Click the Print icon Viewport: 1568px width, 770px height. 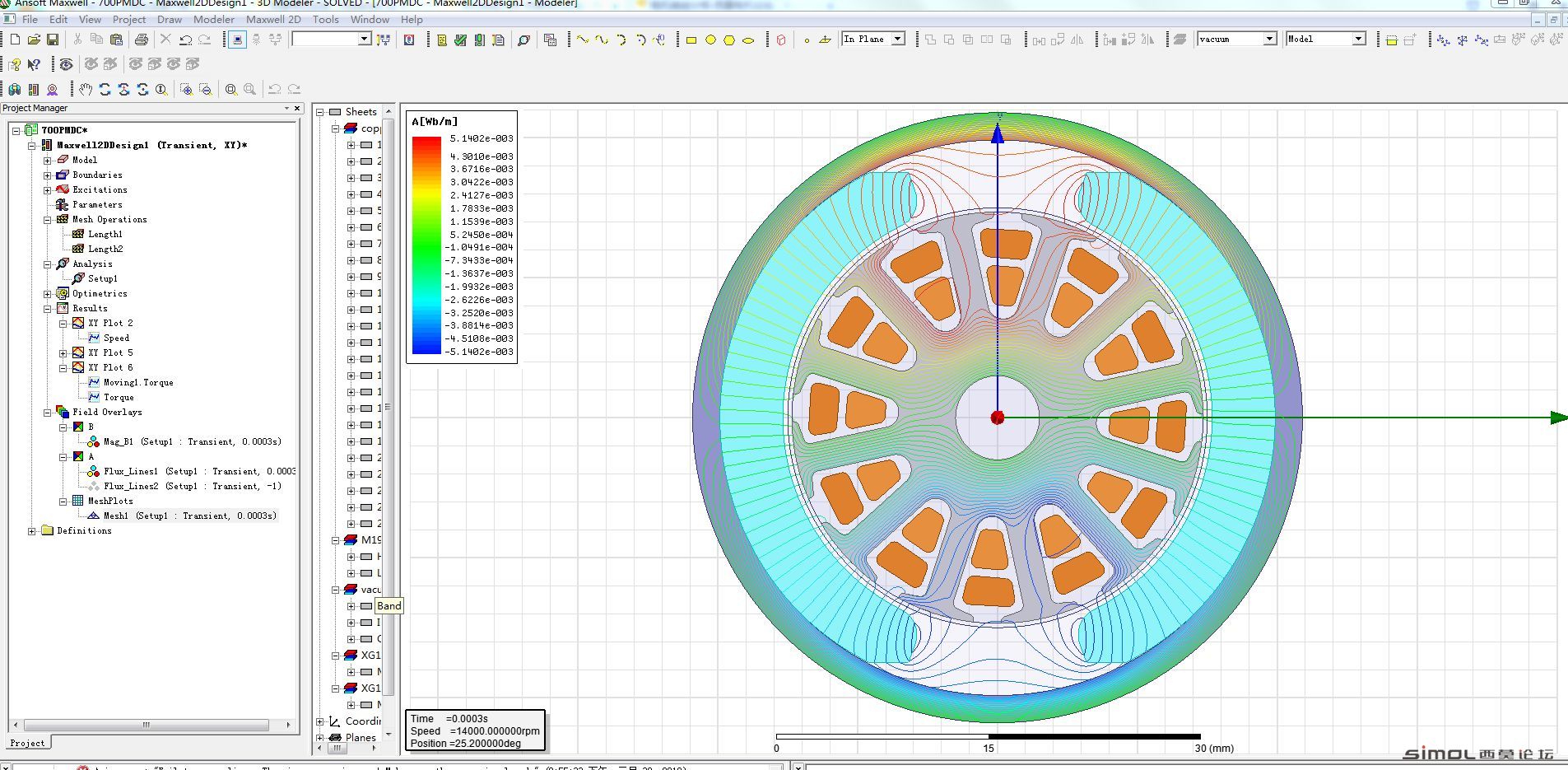point(142,40)
